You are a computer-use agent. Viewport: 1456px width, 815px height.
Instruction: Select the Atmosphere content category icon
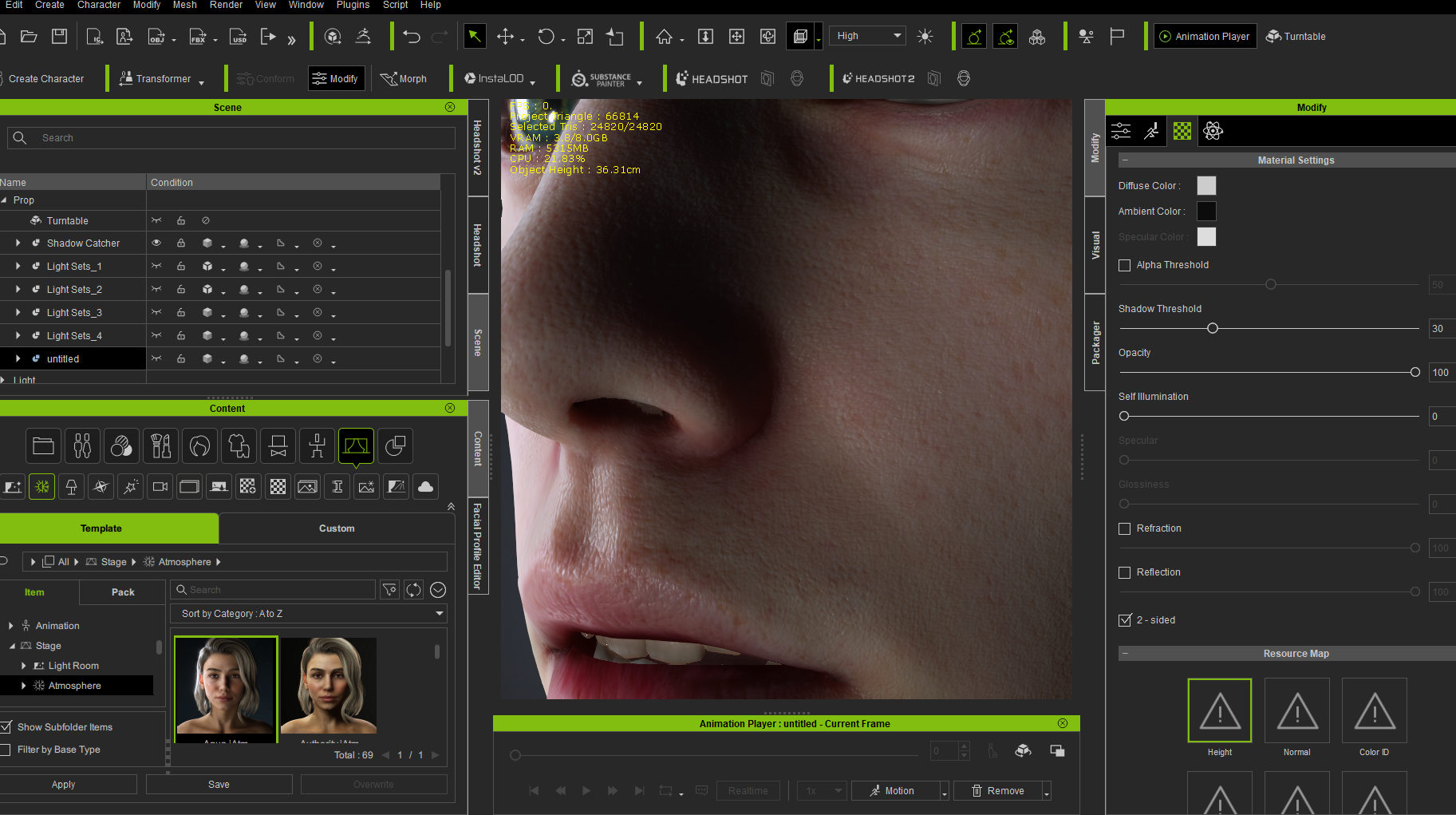(42, 486)
